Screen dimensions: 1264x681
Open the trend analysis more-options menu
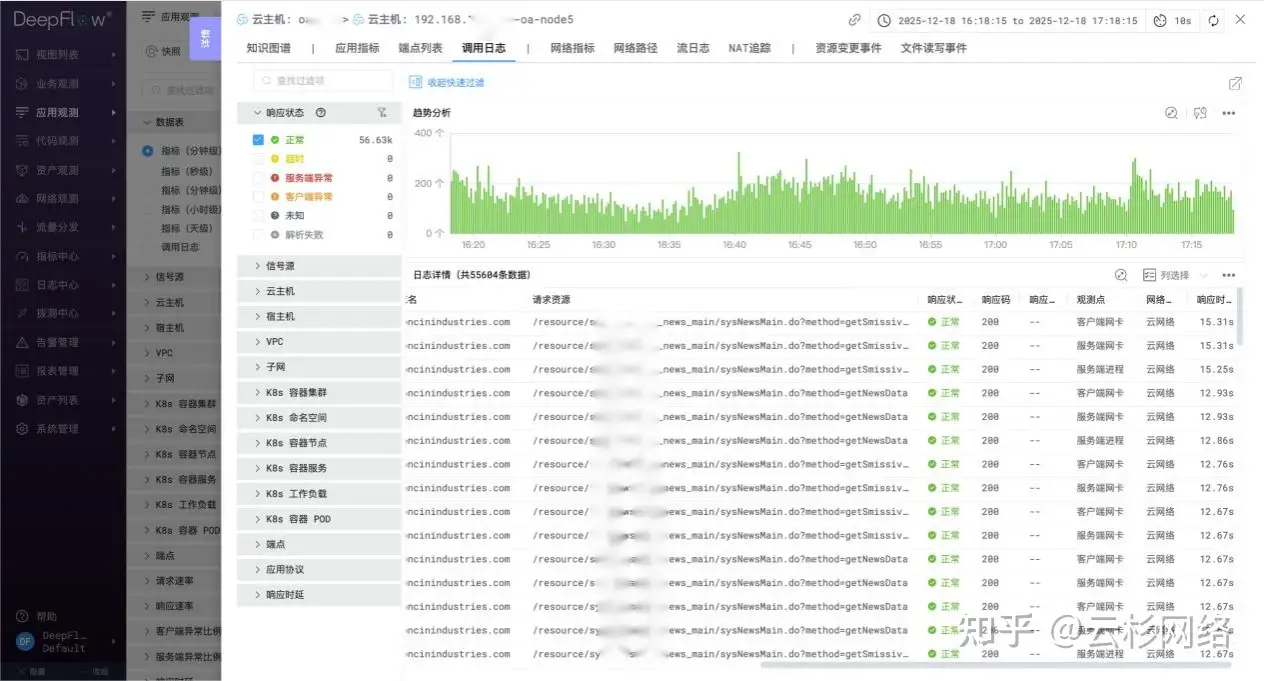tap(1229, 113)
